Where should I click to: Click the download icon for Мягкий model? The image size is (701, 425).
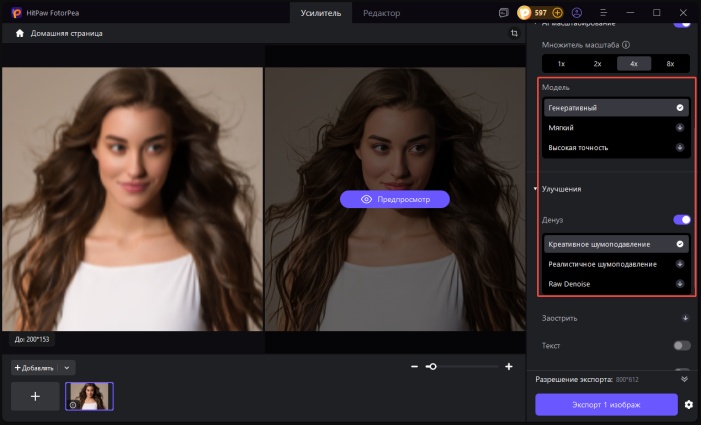[680, 128]
